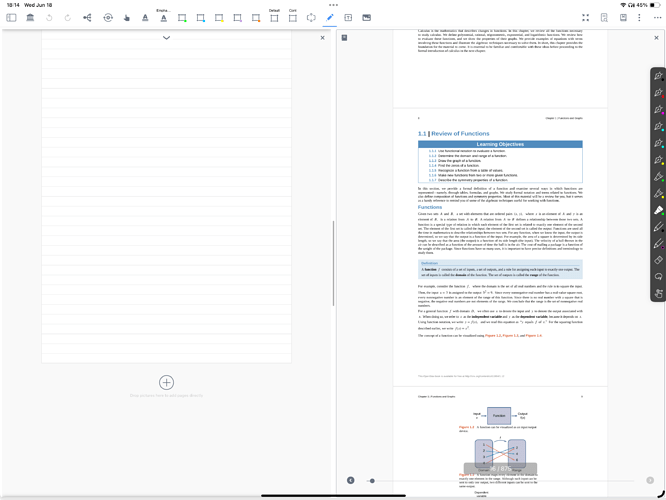Tap the multitasking three dots at top center
Screen dimensions: 666x500
pos(333,5)
